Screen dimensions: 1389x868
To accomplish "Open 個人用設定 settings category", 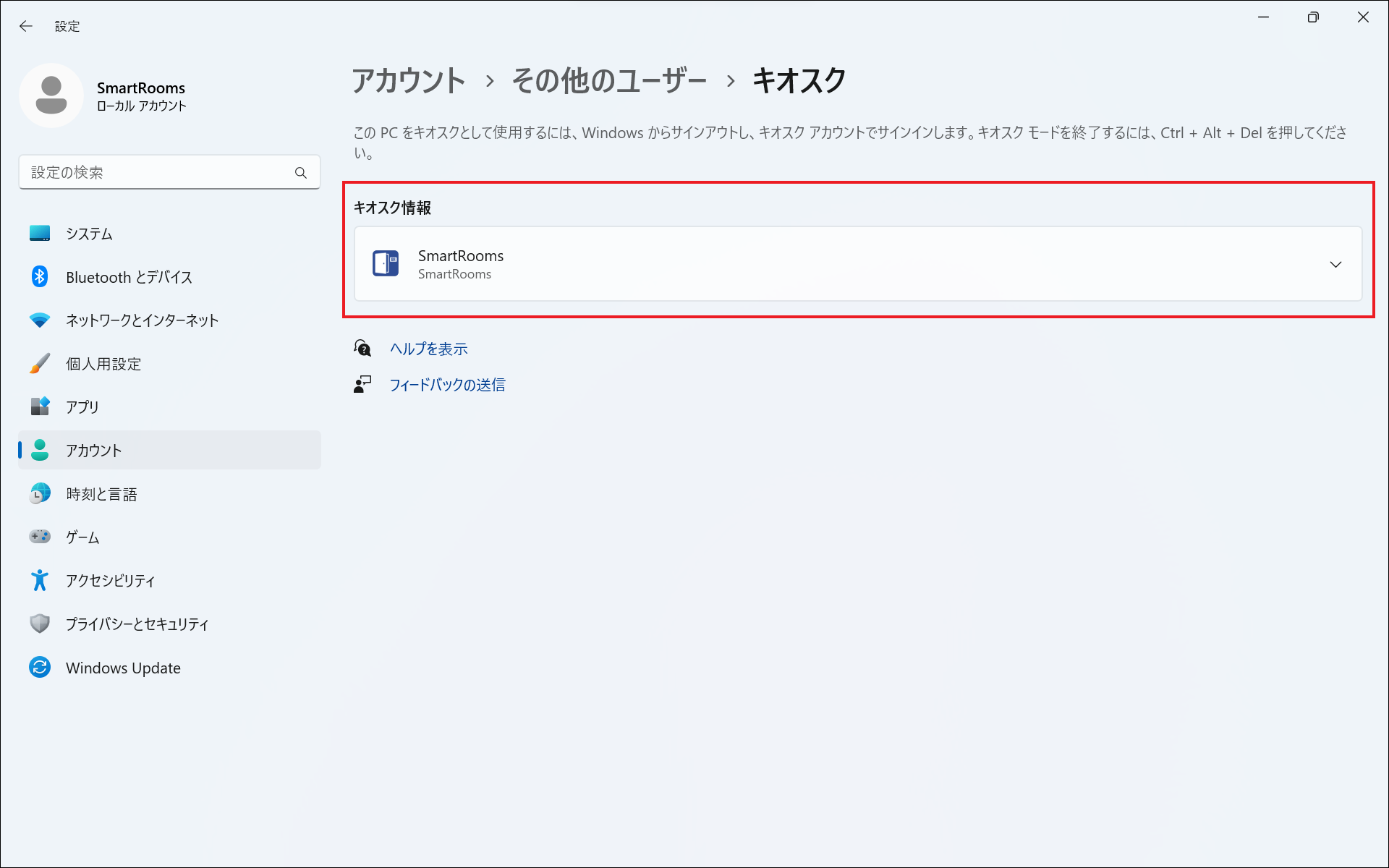I will tap(103, 364).
